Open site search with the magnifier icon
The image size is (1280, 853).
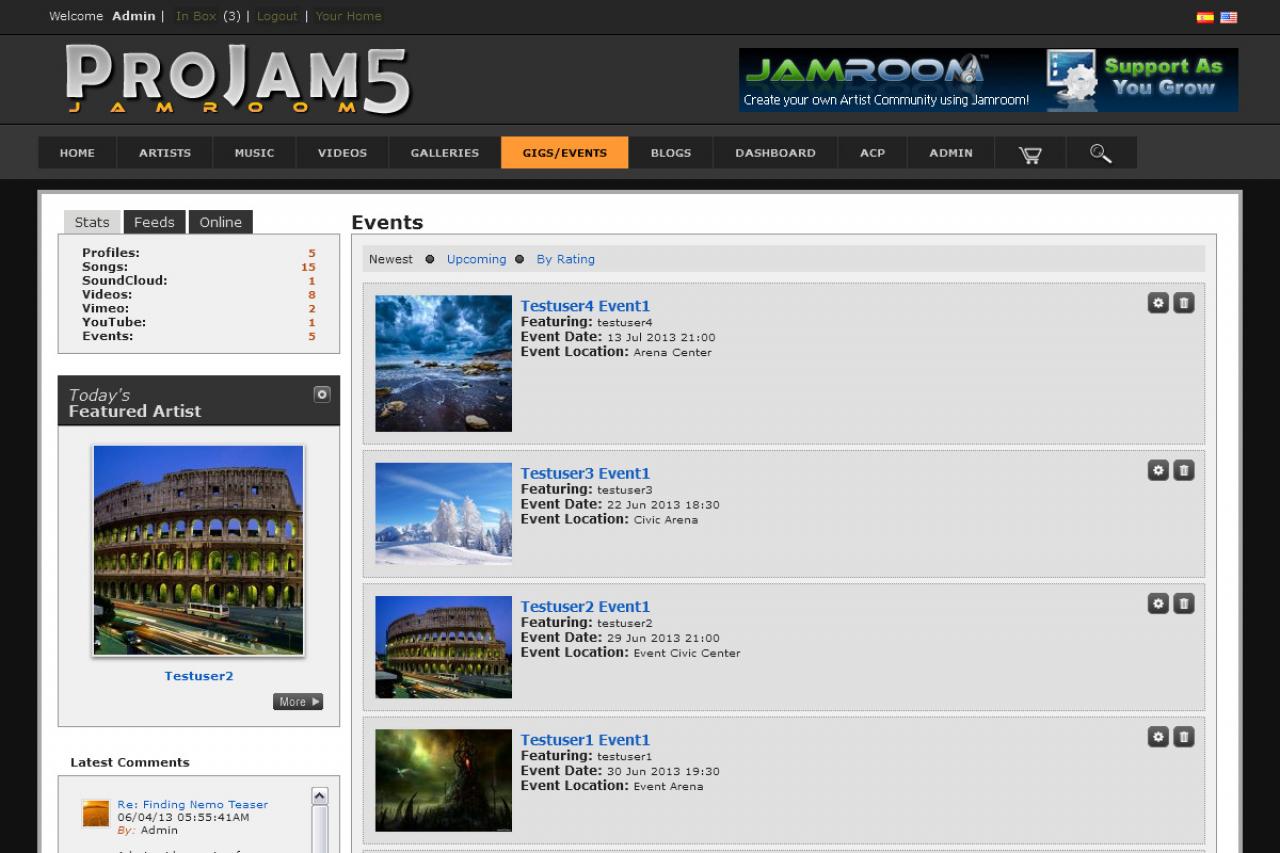[x=1100, y=152]
